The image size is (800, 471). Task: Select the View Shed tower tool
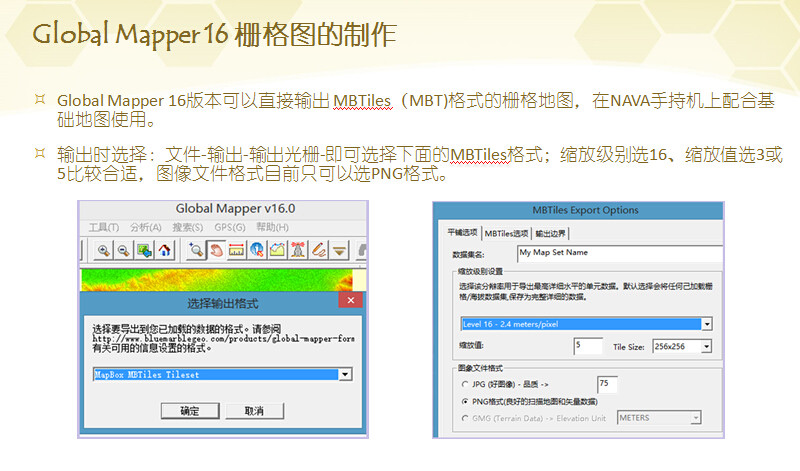[x=298, y=250]
